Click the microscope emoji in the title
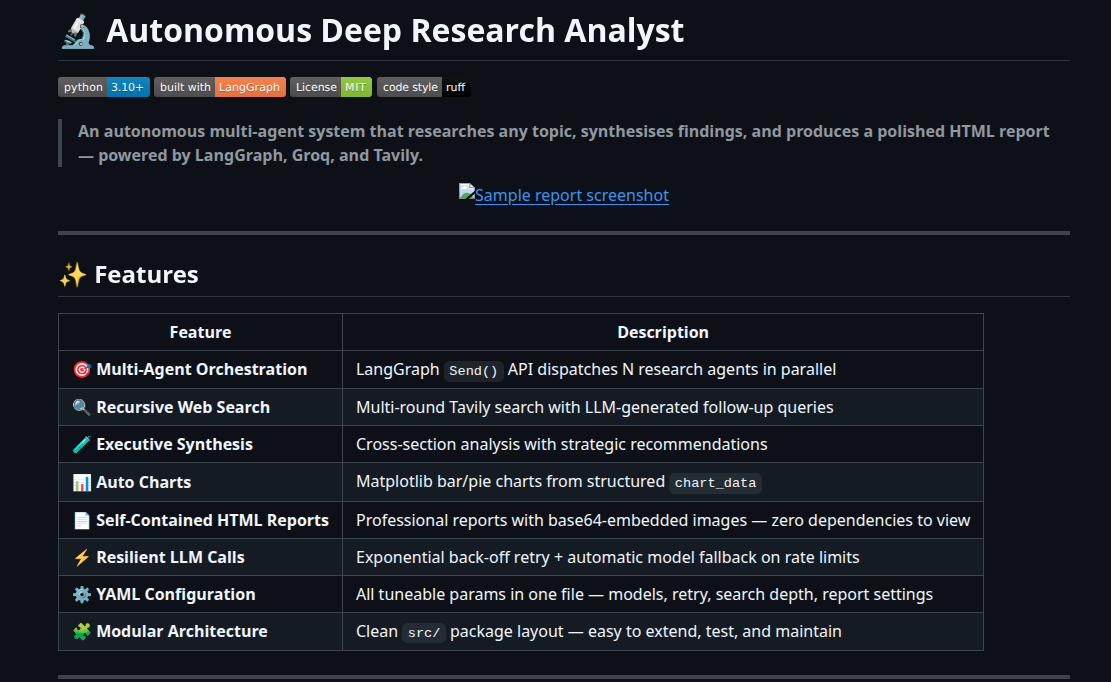The width and height of the screenshot is (1111, 682). 77,31
